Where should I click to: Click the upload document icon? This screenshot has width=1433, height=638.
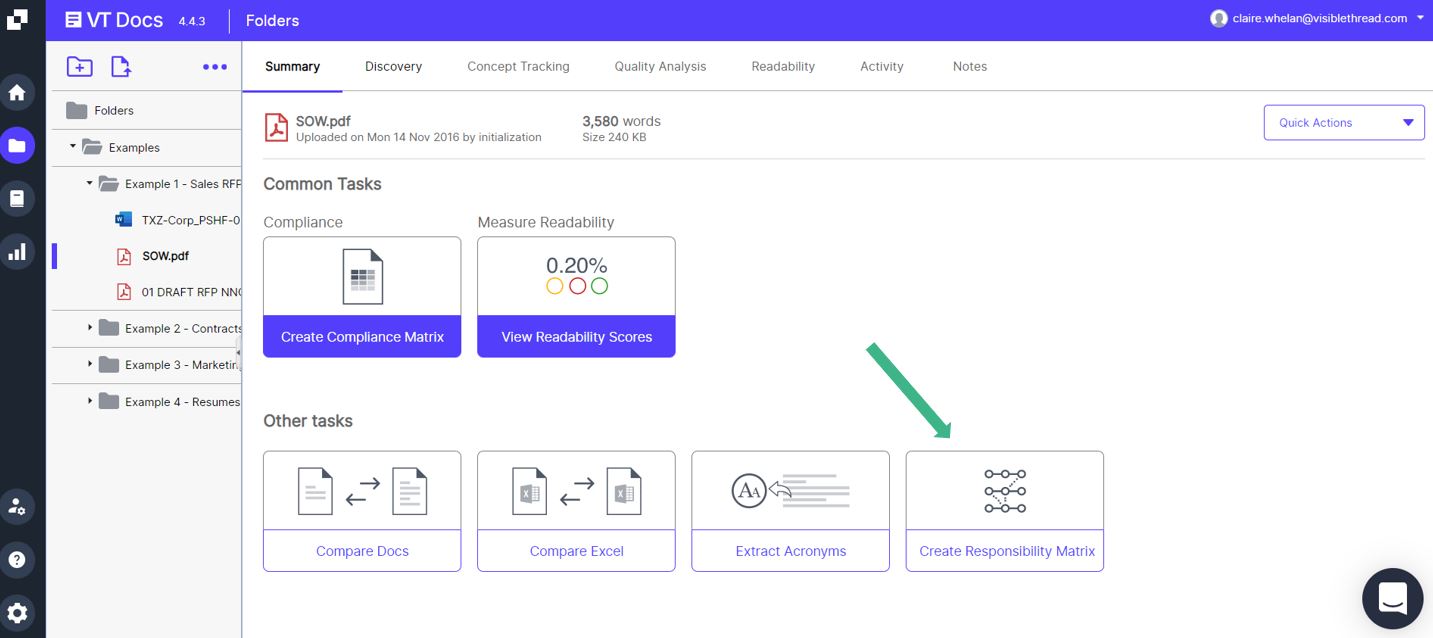(x=120, y=67)
